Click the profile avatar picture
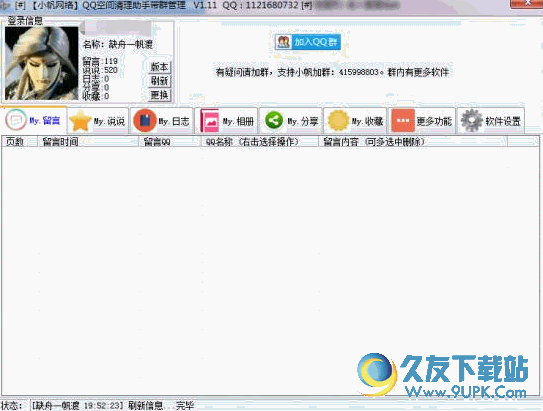 [x=42, y=63]
